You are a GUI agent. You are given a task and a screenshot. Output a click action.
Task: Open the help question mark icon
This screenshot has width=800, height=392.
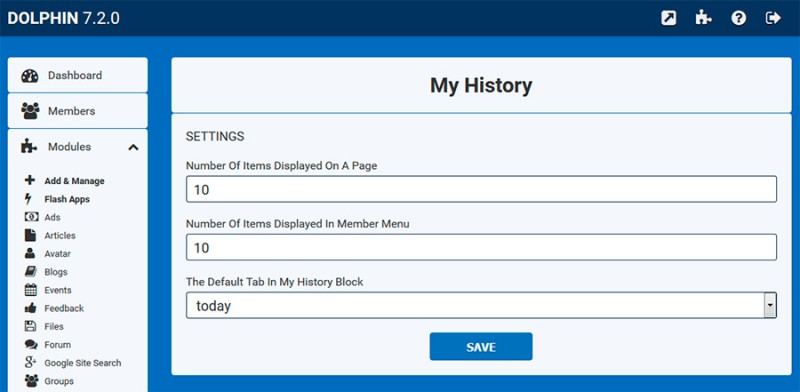[x=738, y=18]
